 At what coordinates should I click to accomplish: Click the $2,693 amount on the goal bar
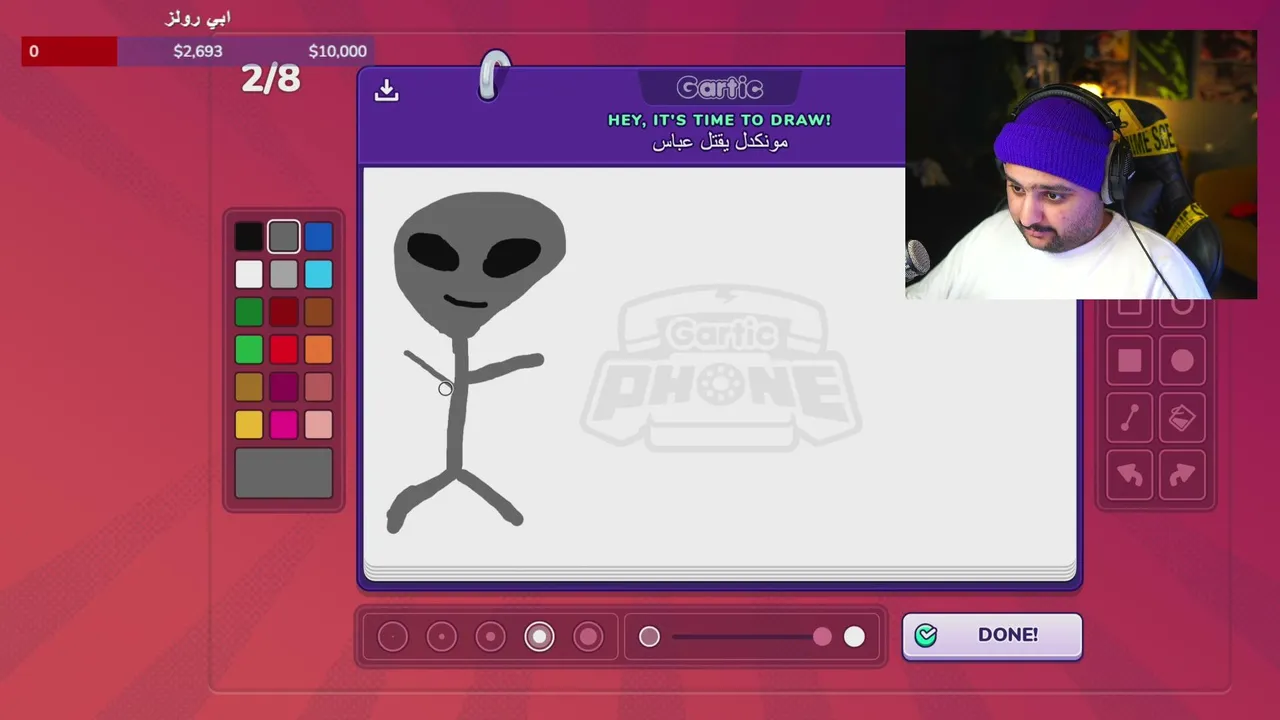pos(198,51)
